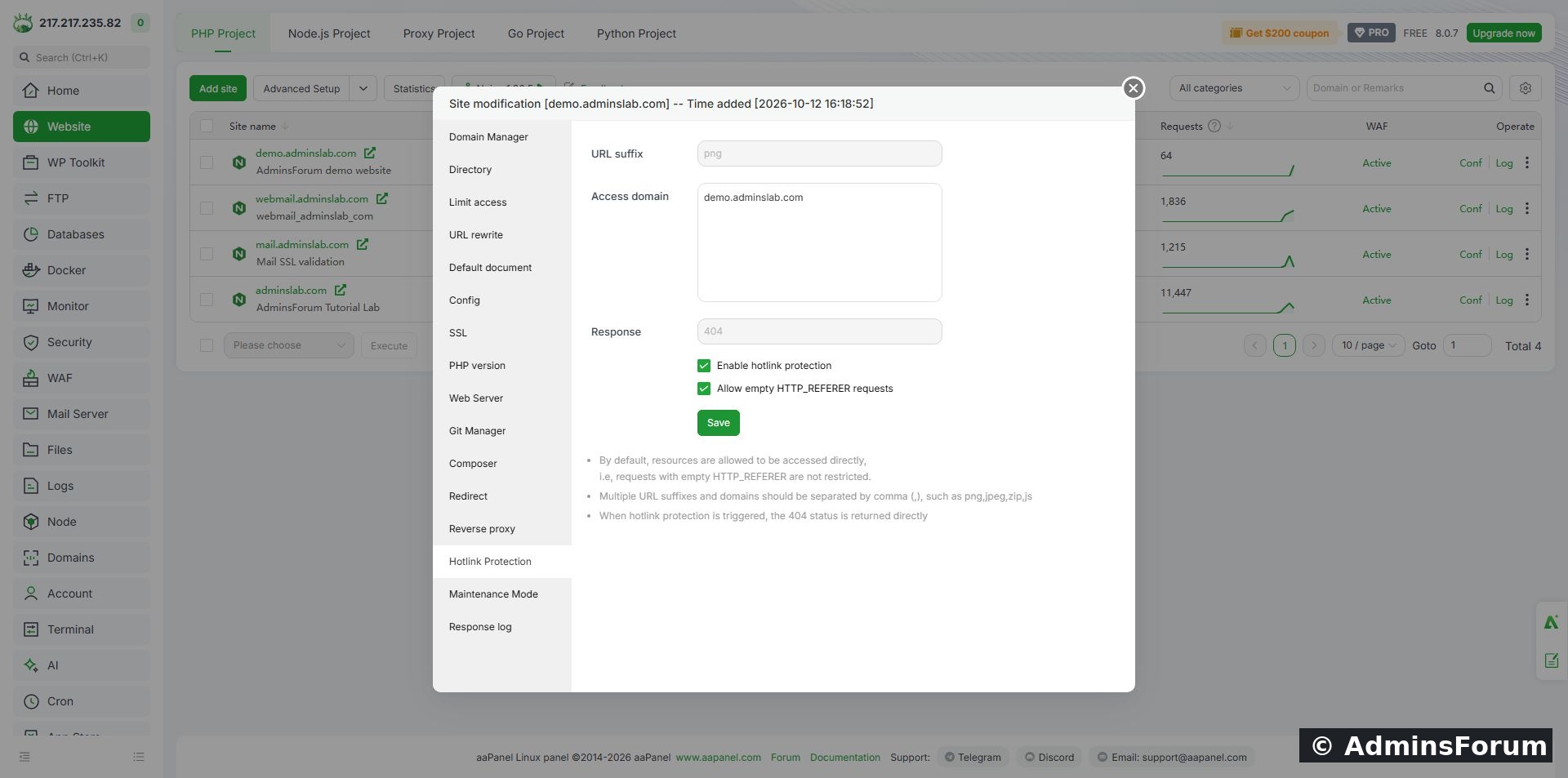Screen dimensions: 1568x778
Task: Click the Response code input field
Action: click(819, 331)
